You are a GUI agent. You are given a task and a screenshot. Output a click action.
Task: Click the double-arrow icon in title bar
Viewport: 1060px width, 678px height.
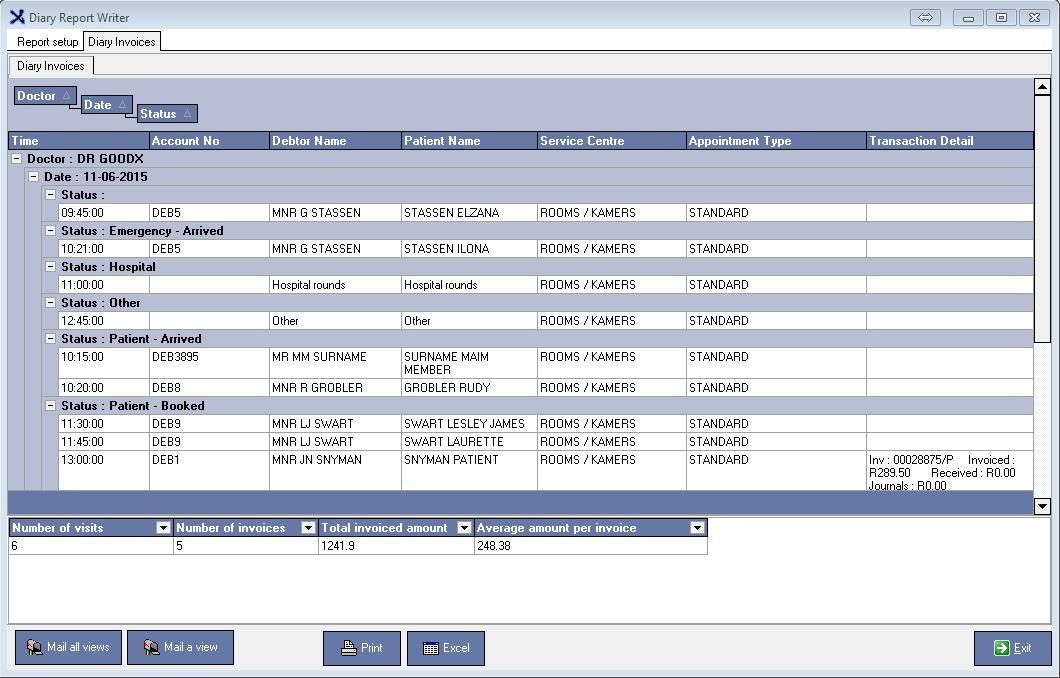pyautogui.click(x=925, y=18)
